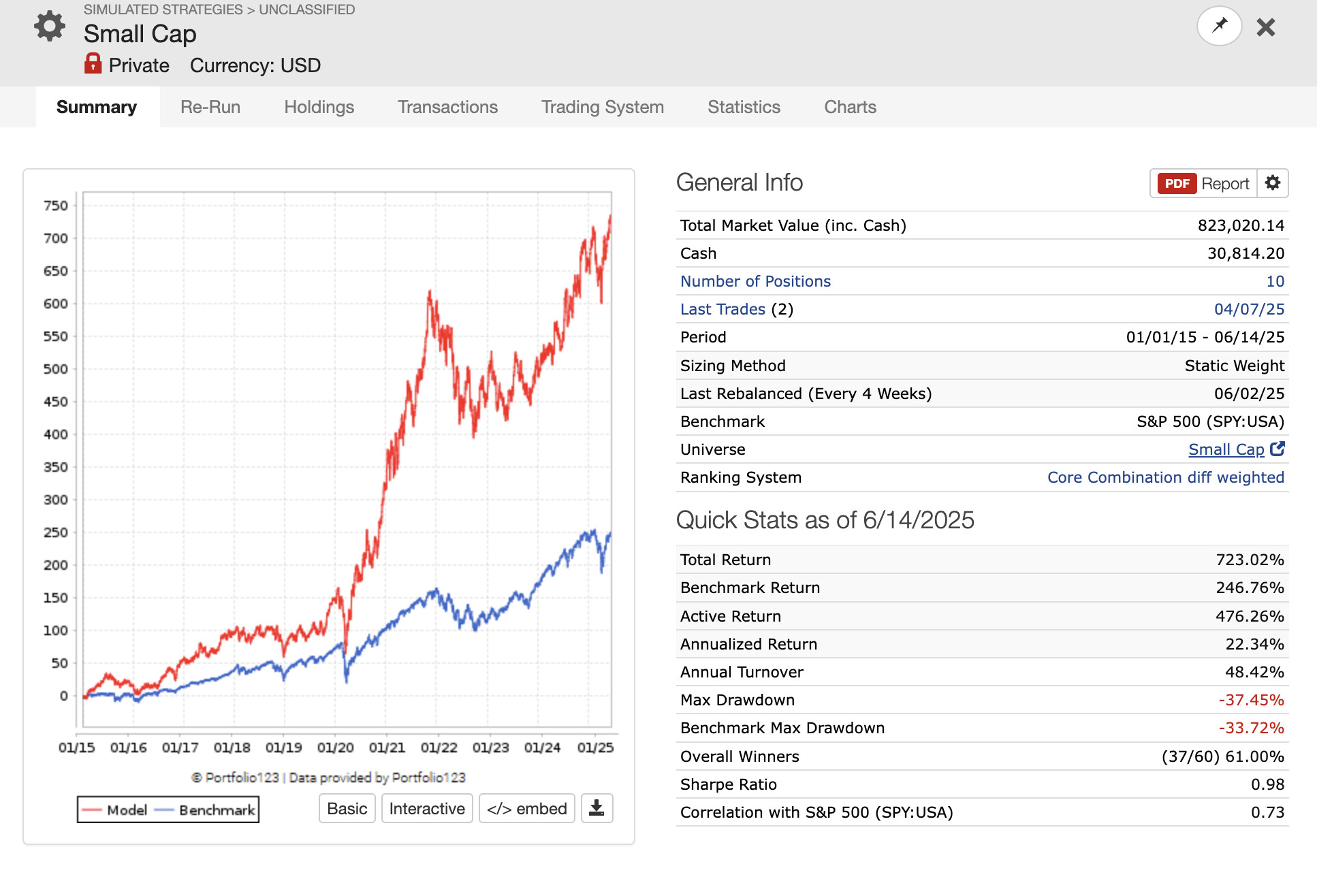This screenshot has height=896, width=1317.
Task: Click the red Private lock icon
Action: coord(93,64)
